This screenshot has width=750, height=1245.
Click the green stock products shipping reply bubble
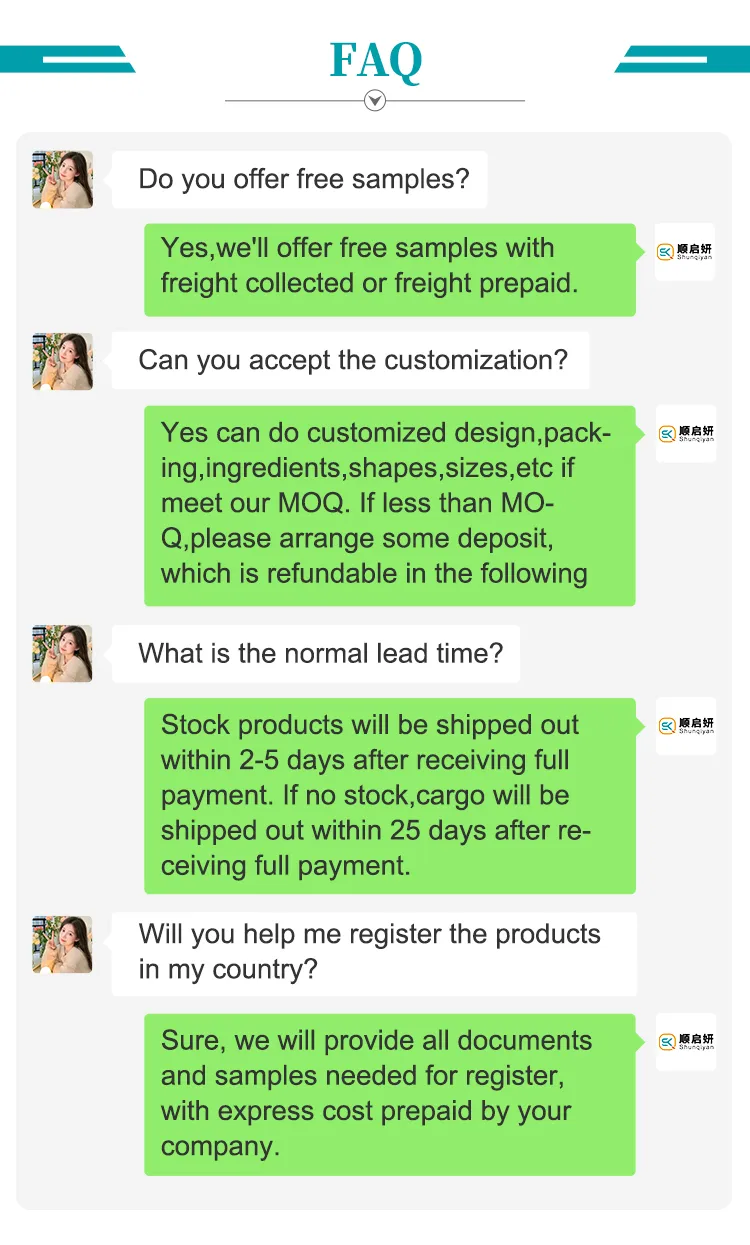point(390,795)
